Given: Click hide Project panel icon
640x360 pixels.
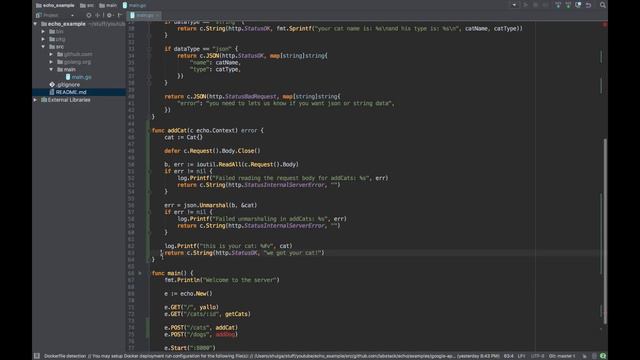Looking at the screenshot, I should click(x=120, y=15).
